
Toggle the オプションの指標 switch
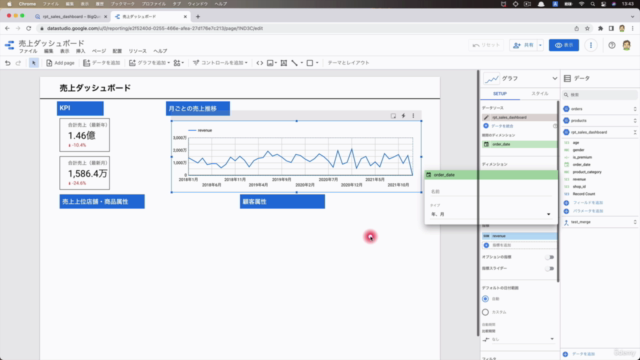[x=550, y=257]
